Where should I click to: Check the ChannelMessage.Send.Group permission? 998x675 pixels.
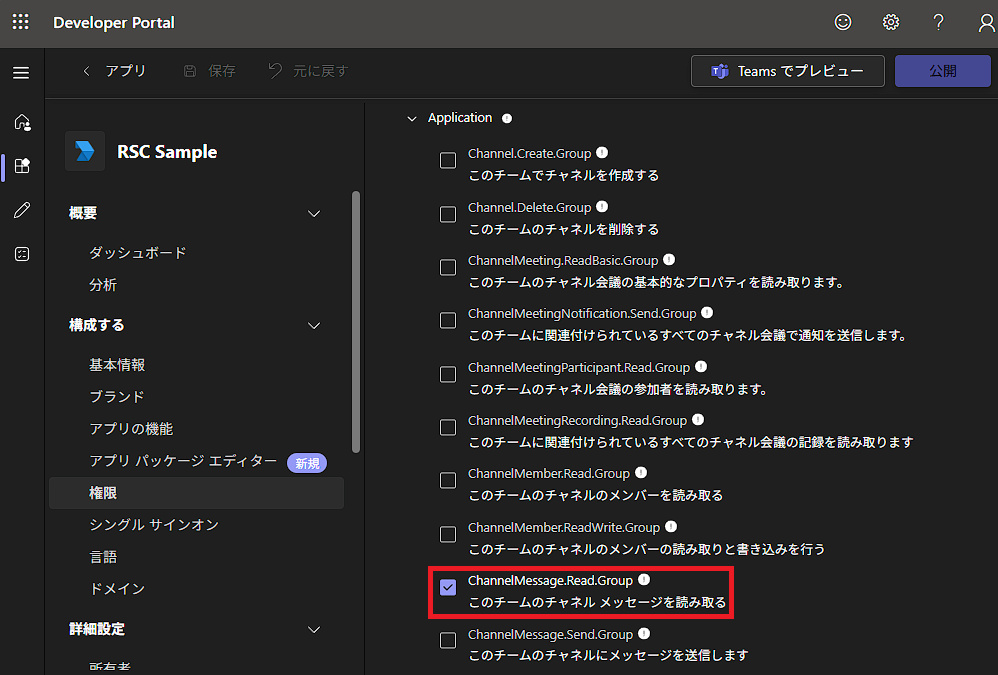(447, 640)
